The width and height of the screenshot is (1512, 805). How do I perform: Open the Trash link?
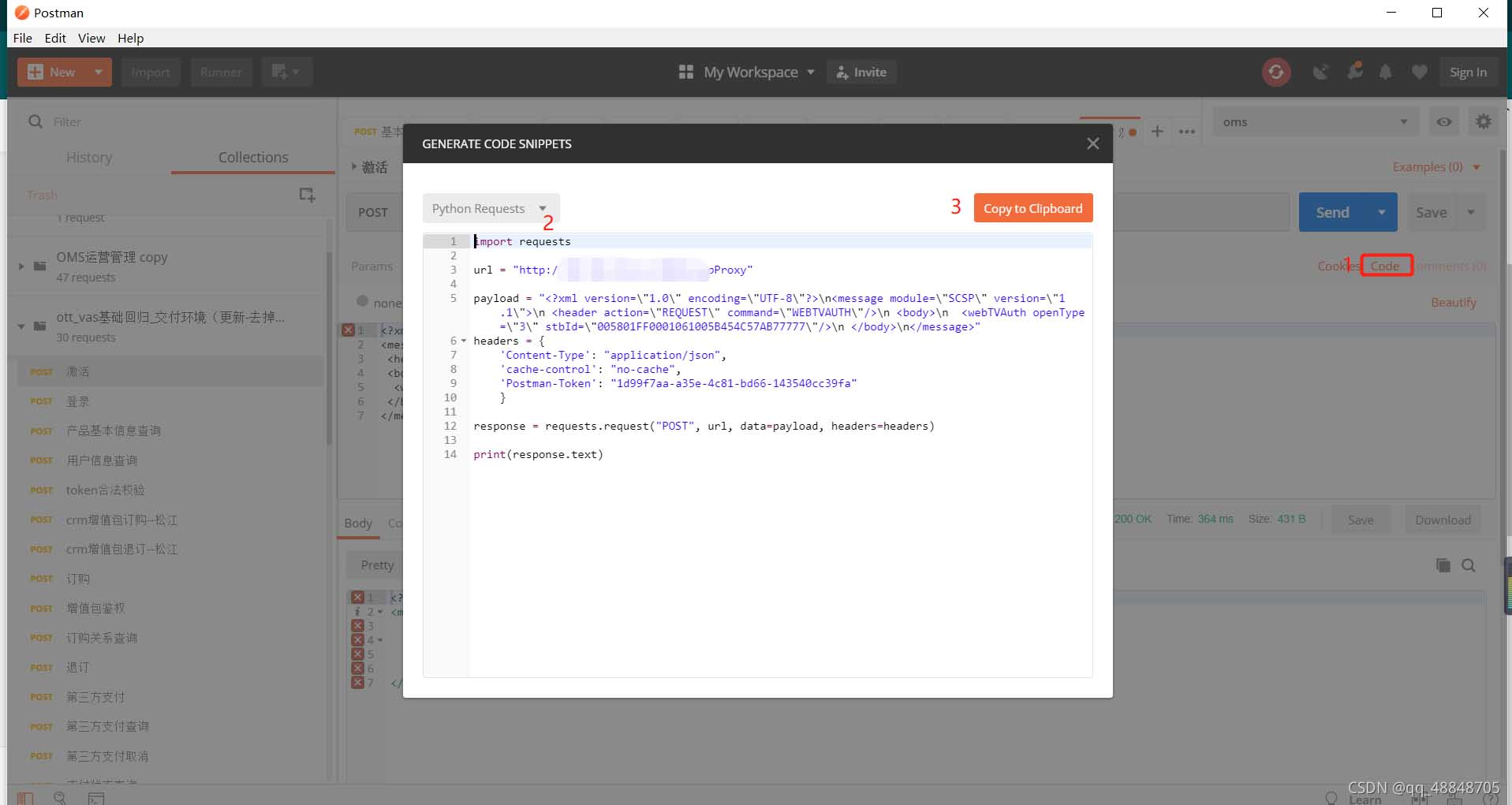(42, 195)
